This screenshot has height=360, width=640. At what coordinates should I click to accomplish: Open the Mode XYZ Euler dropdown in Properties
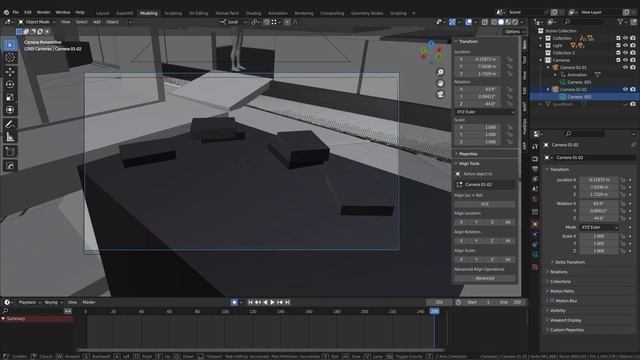click(599, 227)
